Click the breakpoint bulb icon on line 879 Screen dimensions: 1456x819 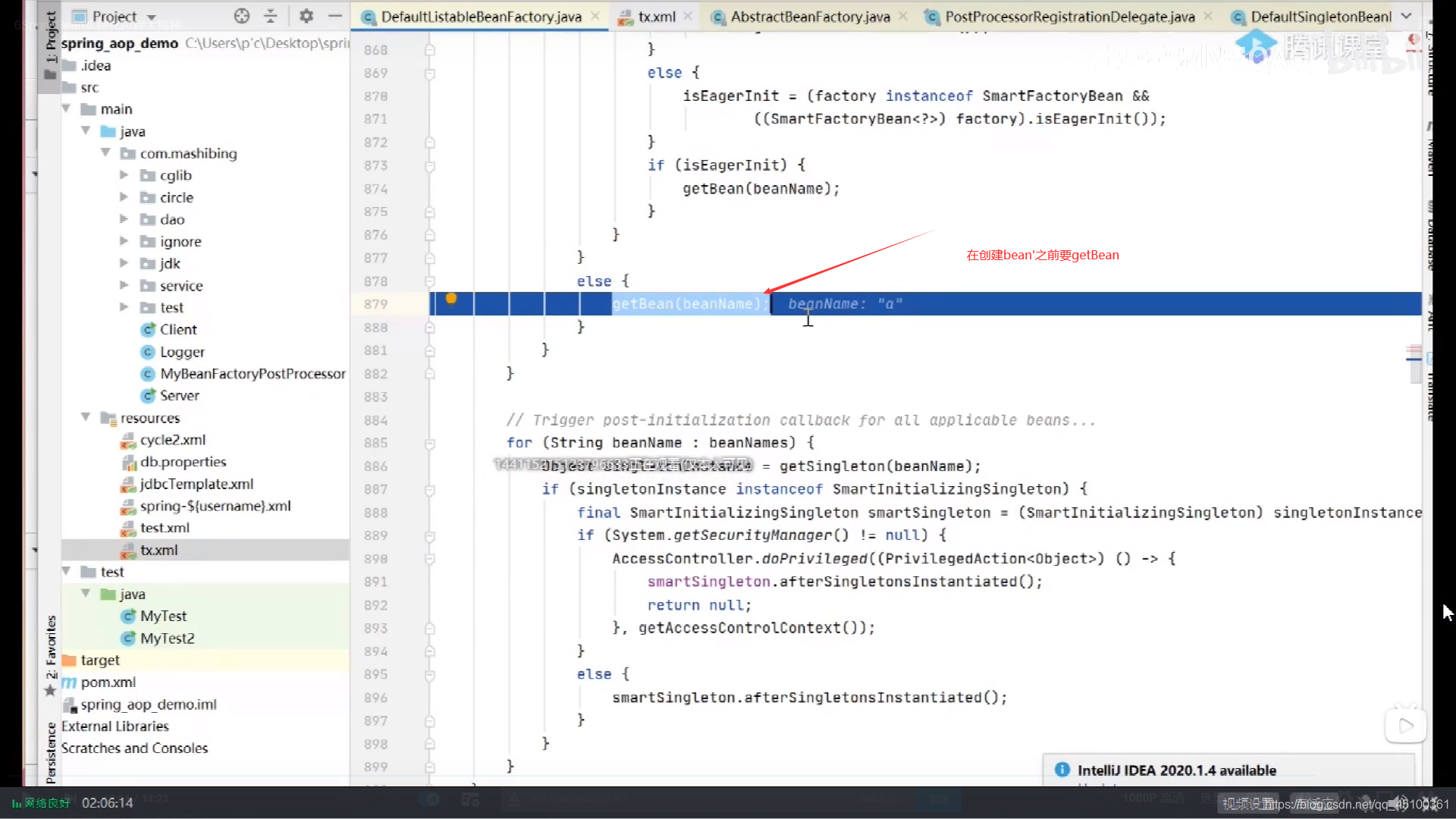[451, 299]
